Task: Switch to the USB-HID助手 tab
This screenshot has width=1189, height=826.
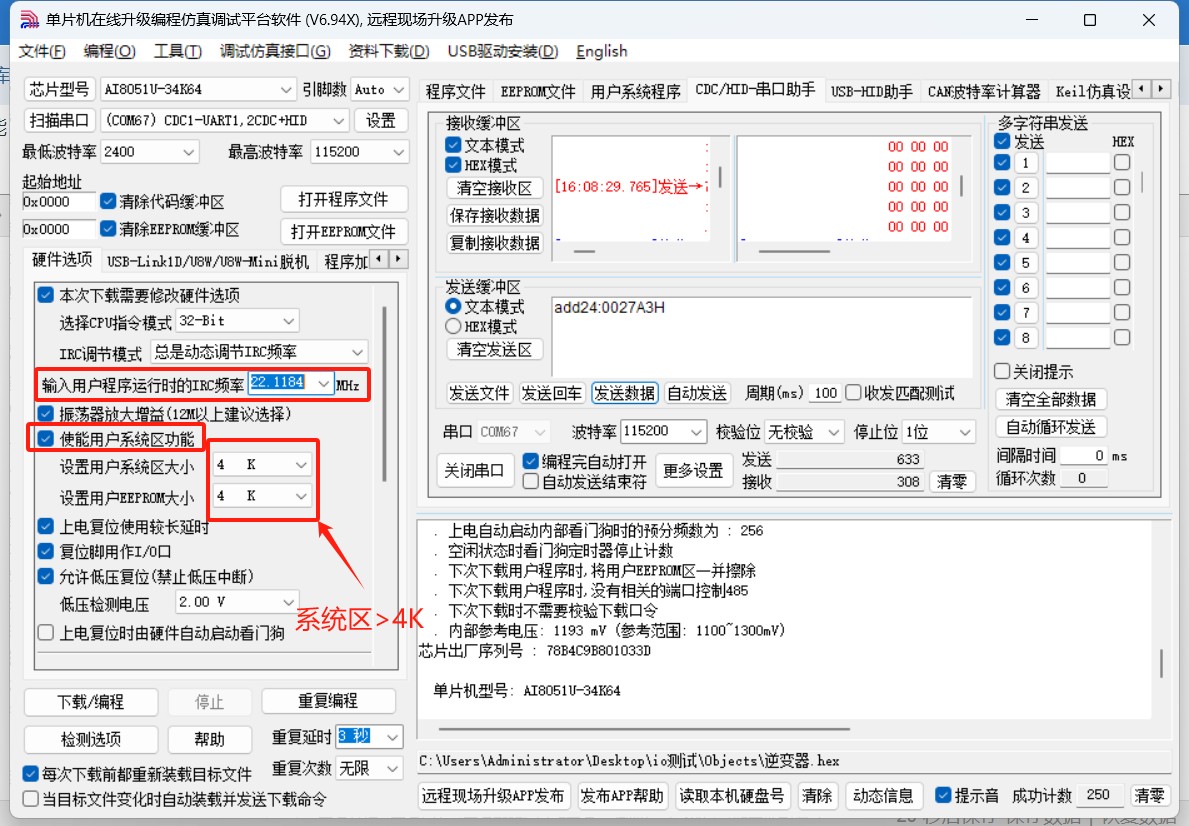Action: tap(871, 92)
